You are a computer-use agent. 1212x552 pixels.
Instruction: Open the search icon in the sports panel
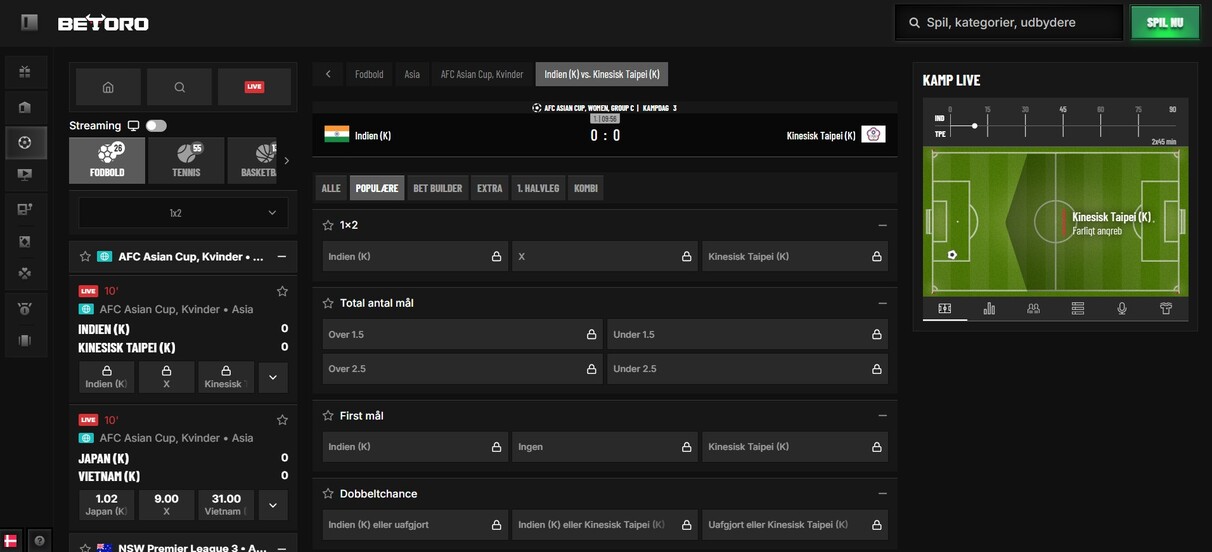tap(180, 87)
